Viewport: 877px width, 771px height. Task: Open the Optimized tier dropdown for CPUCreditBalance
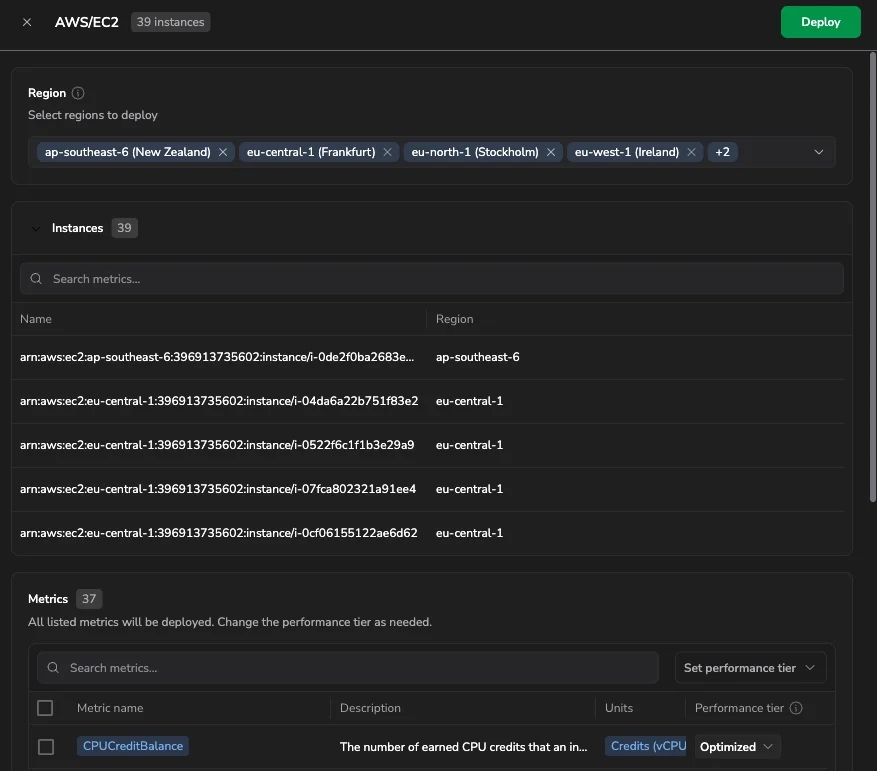click(737, 747)
